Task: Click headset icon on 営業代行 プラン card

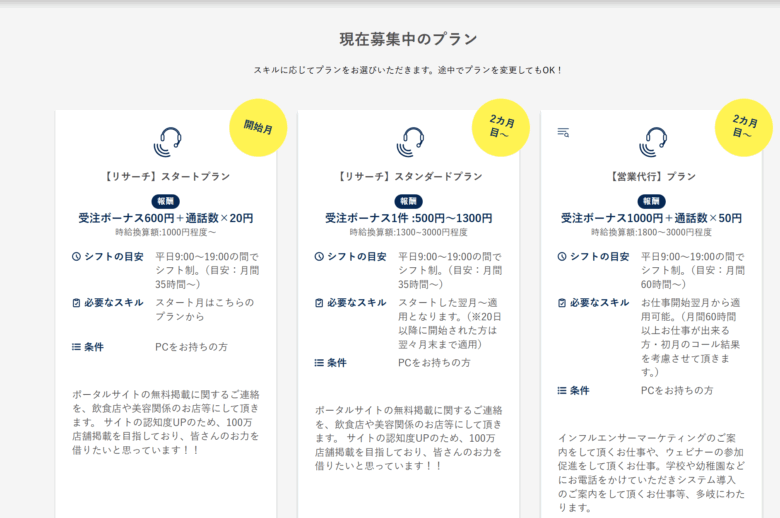Action: [x=653, y=142]
